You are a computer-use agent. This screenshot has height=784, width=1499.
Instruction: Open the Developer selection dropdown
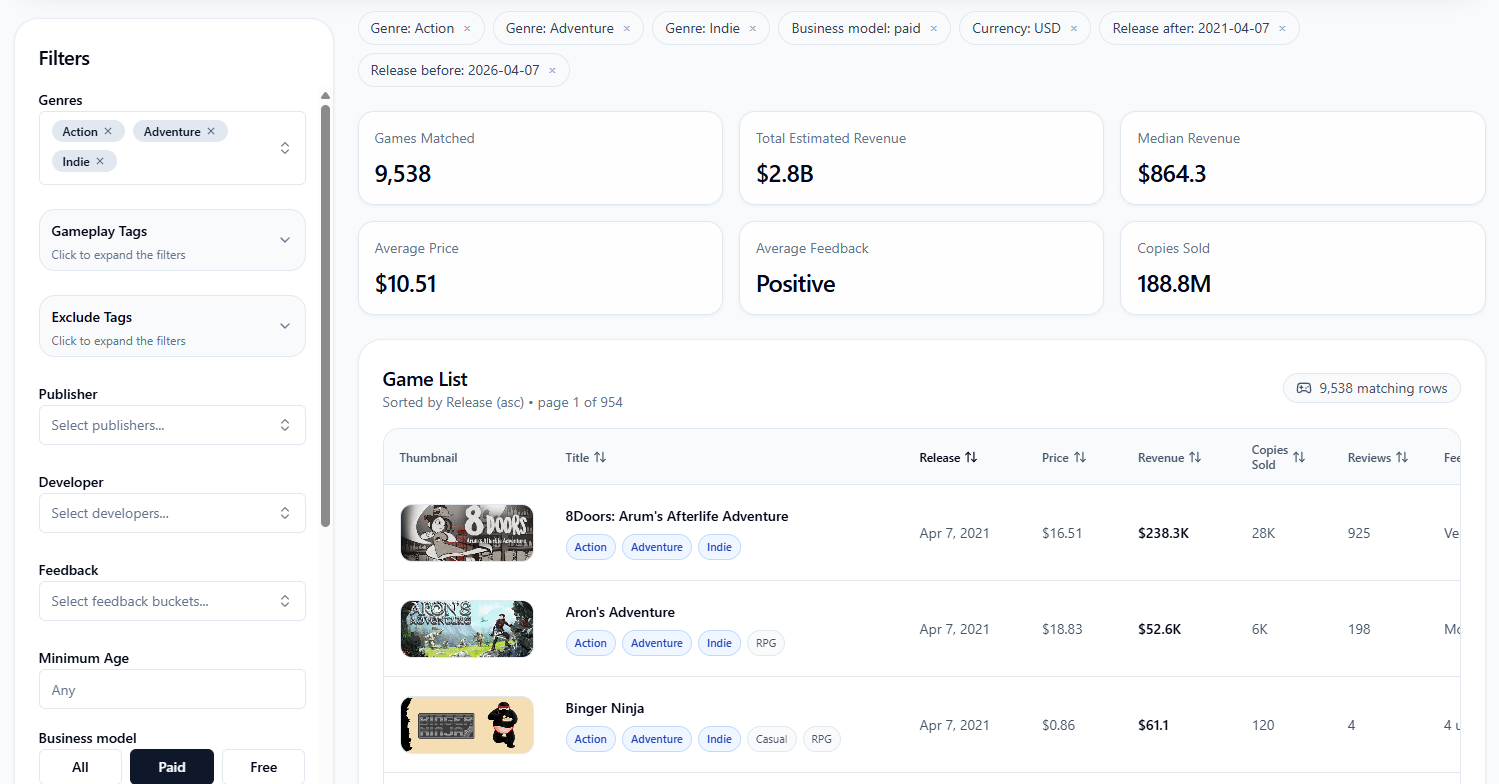pos(171,513)
